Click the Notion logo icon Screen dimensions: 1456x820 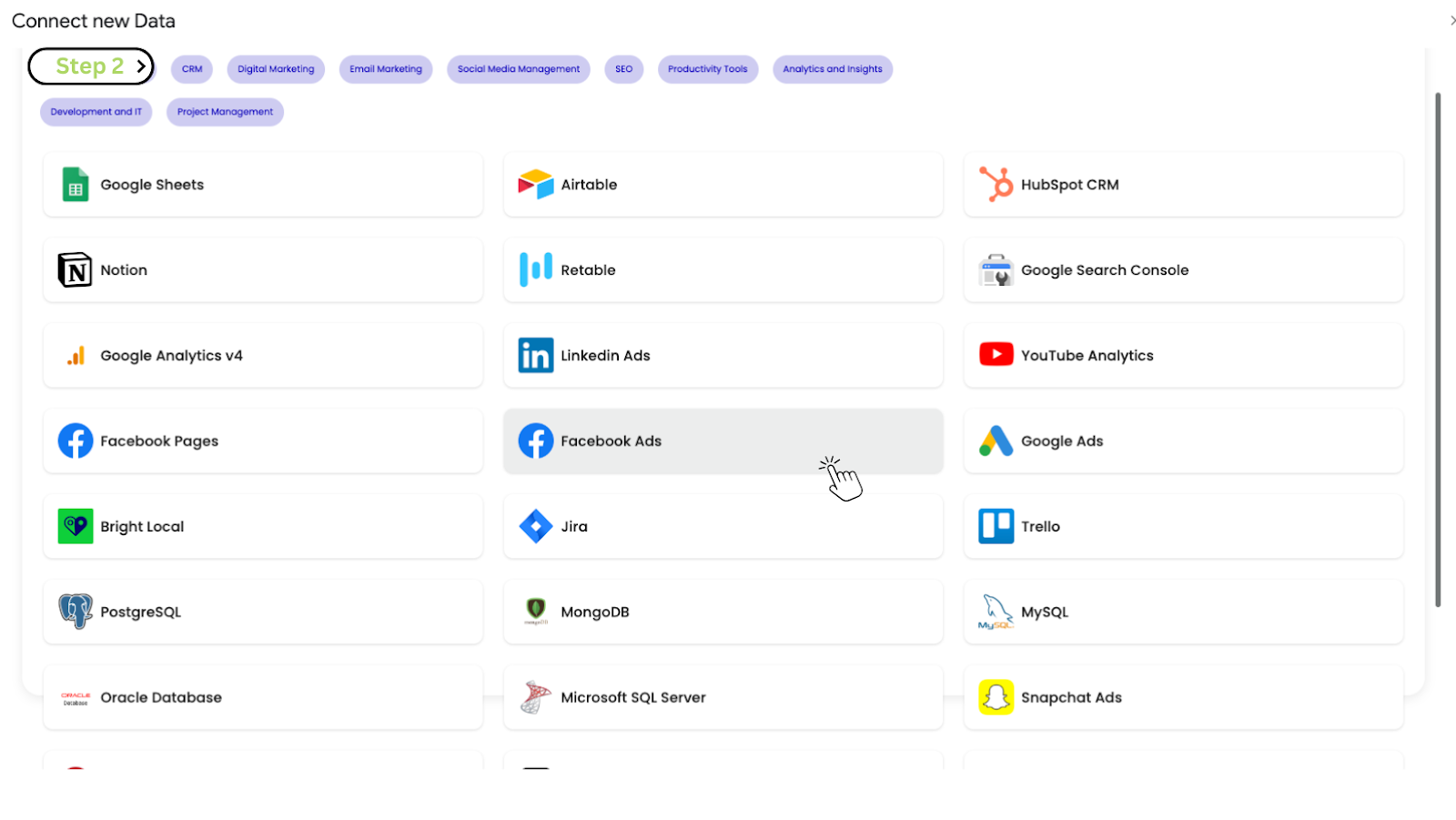[x=76, y=270]
